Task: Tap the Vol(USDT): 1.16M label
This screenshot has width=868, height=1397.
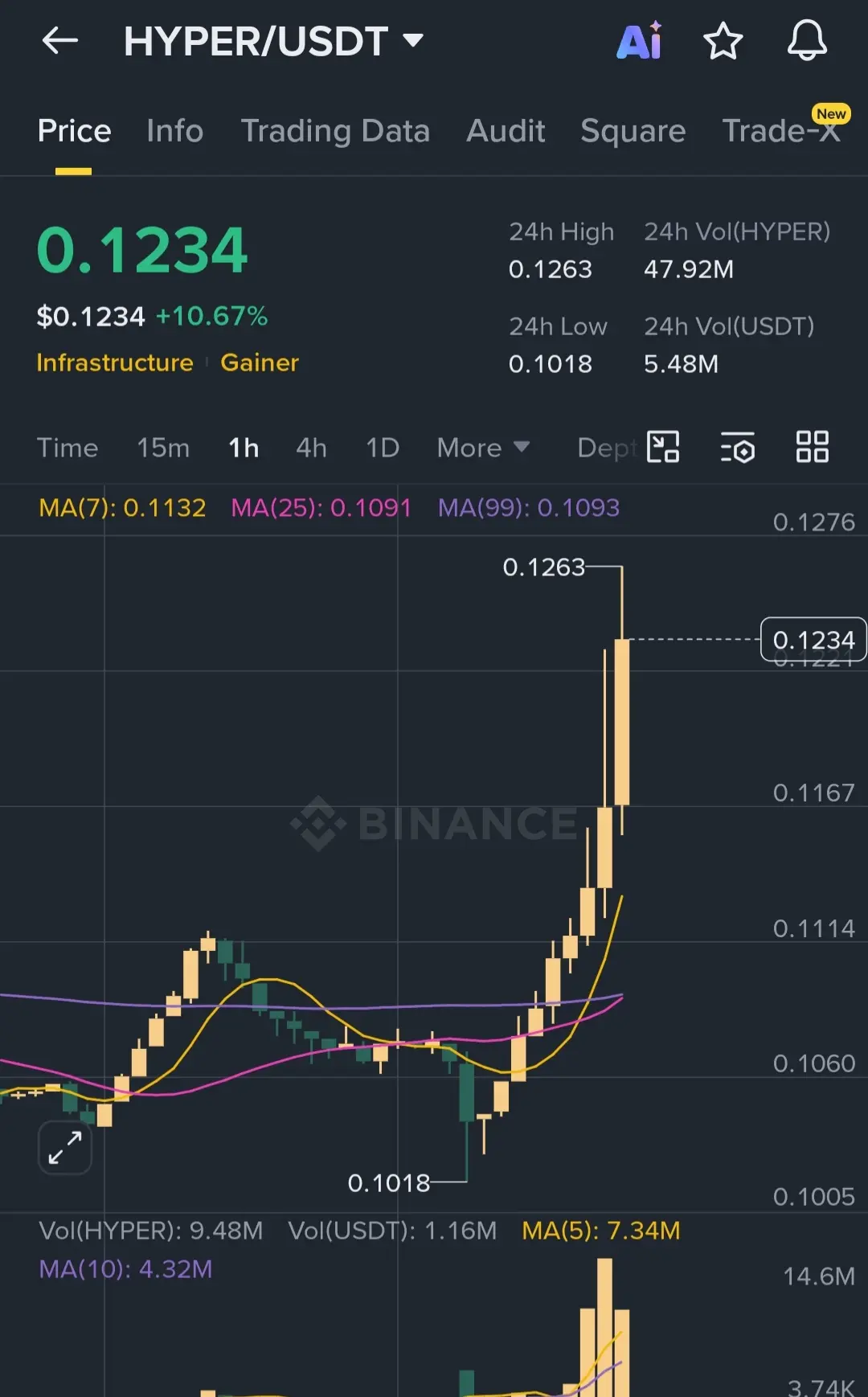Action: [x=392, y=1231]
